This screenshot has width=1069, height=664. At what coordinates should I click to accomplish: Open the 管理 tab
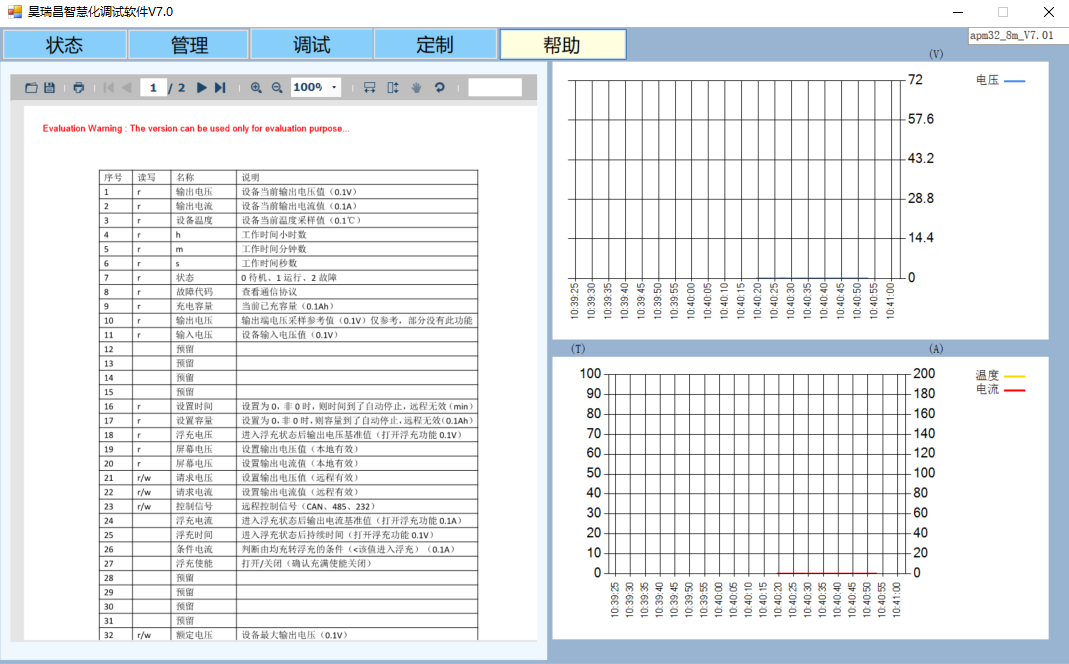(189, 45)
